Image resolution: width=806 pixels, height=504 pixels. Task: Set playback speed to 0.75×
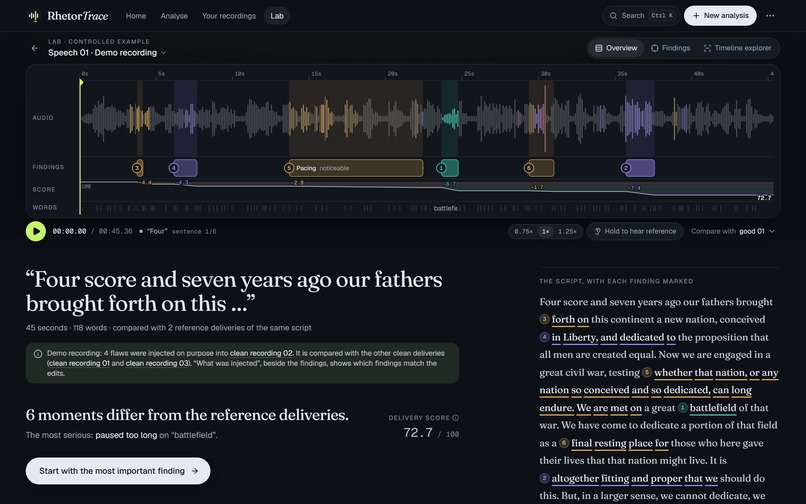[x=523, y=231]
